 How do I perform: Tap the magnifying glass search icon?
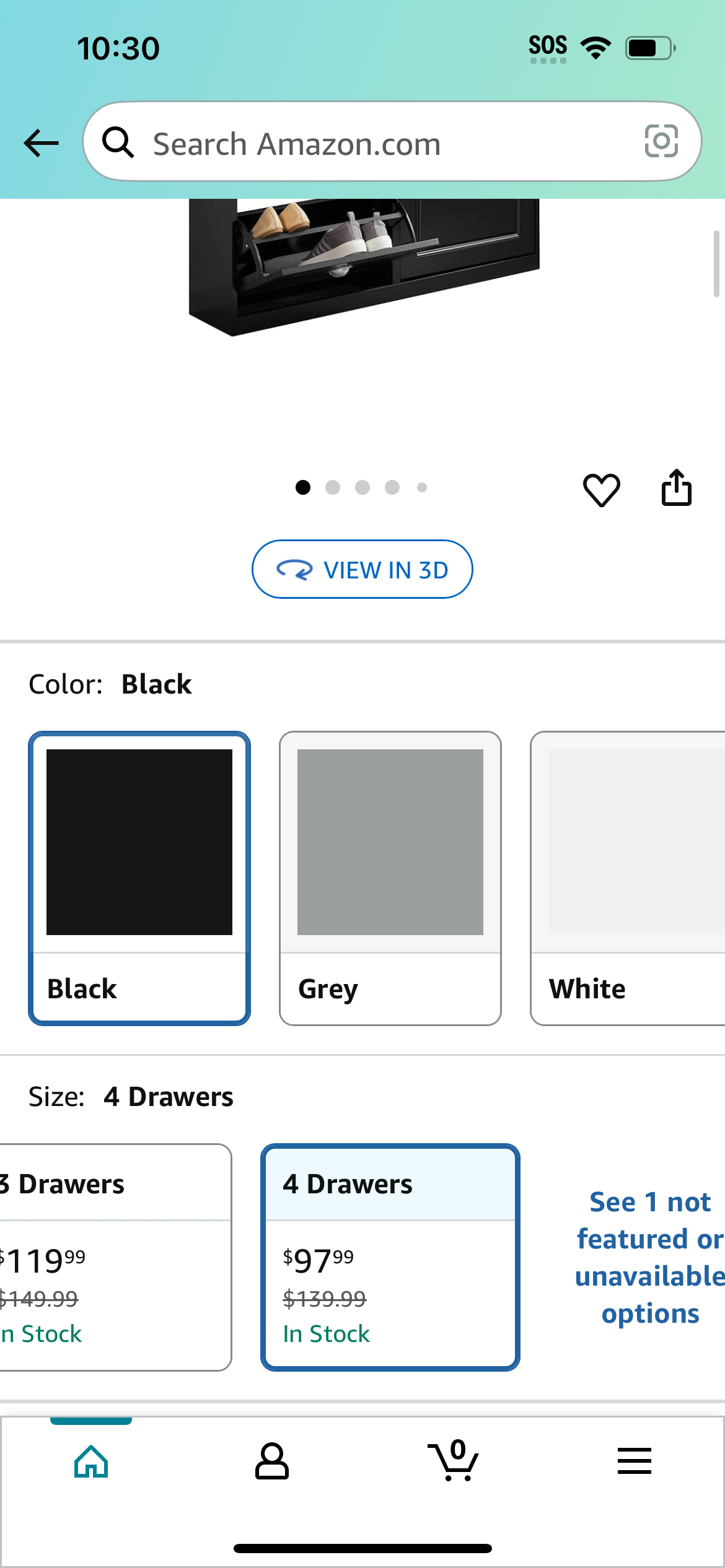118,142
